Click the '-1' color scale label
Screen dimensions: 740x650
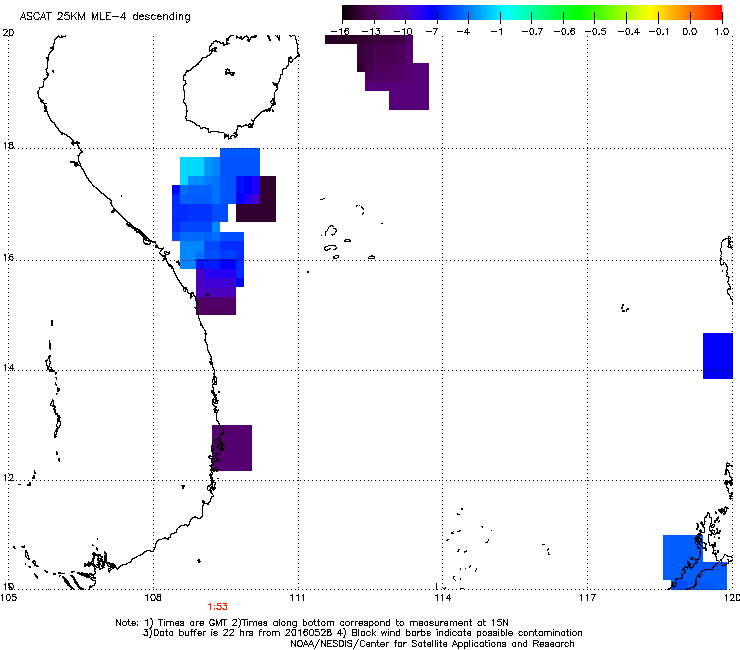[496, 32]
